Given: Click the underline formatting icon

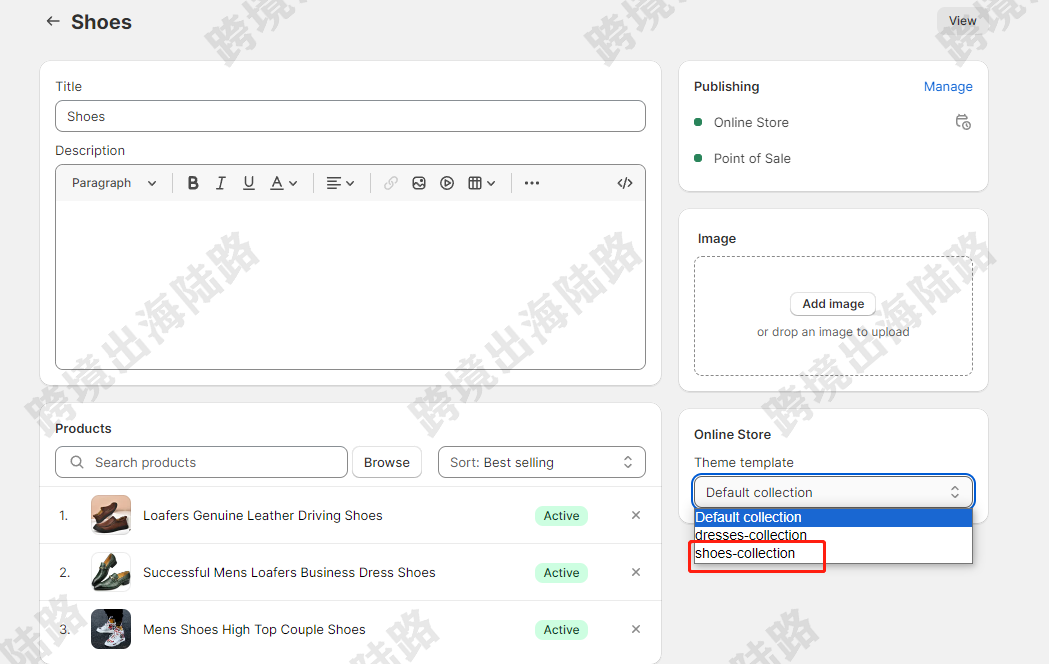Looking at the screenshot, I should 249,183.
